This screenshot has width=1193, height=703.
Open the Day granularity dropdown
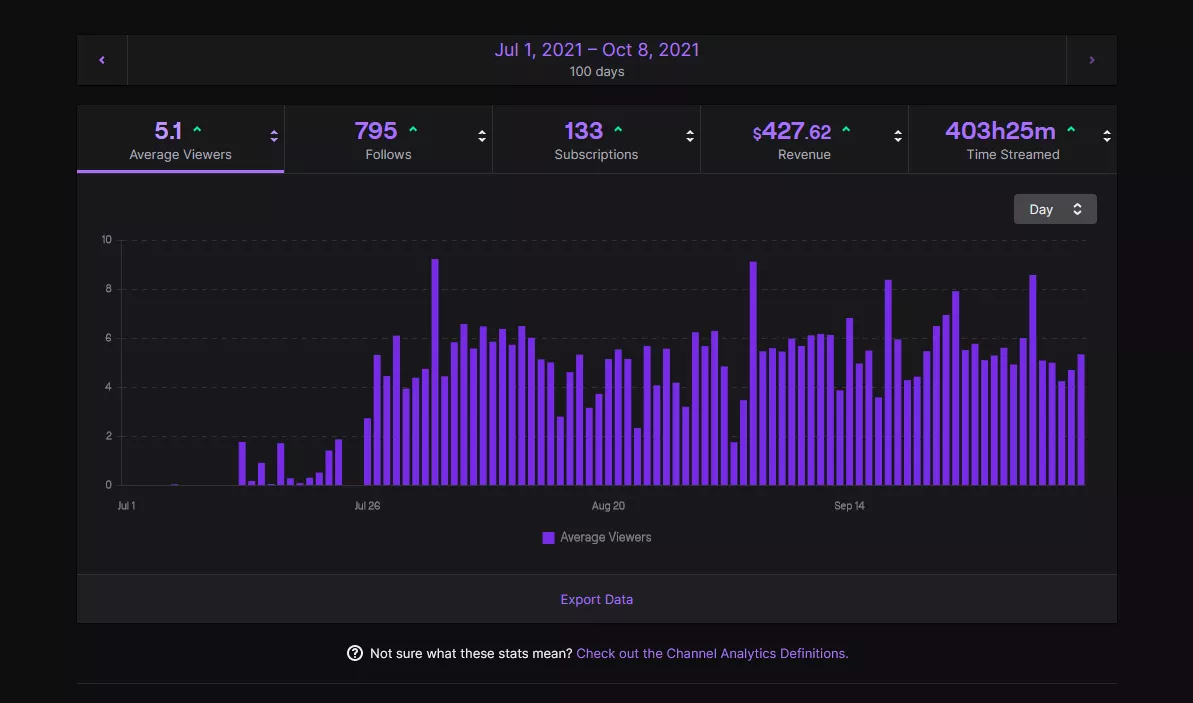tap(1055, 209)
